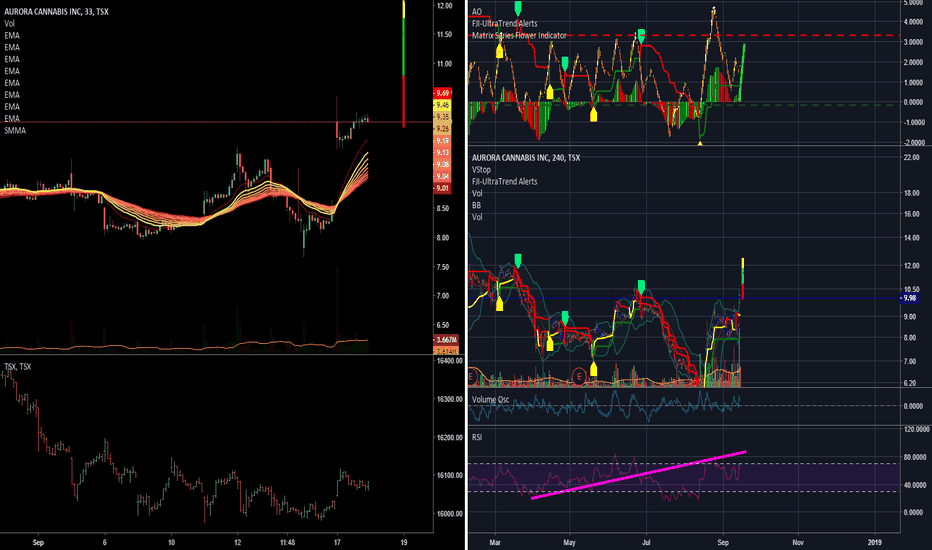Viewport: 932px width, 550px height.
Task: Click yellow marker near March on 240 chart
Action: coord(499,304)
